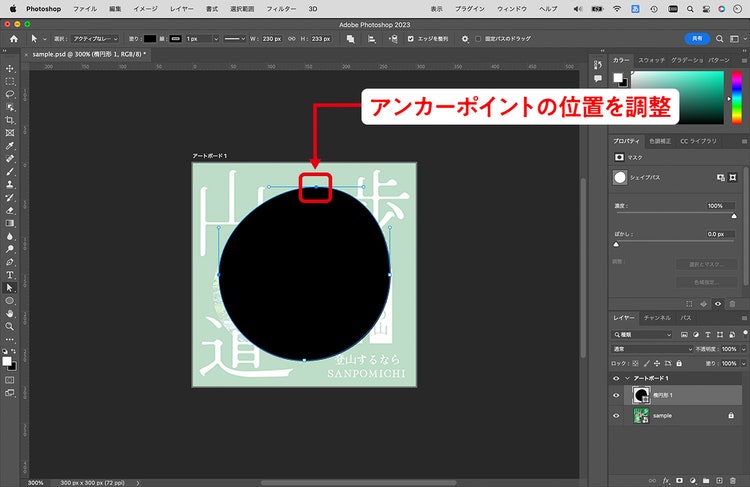
Task: Open the 選択 アクティブなレイヤー dropdown
Action: pyautogui.click(x=95, y=39)
